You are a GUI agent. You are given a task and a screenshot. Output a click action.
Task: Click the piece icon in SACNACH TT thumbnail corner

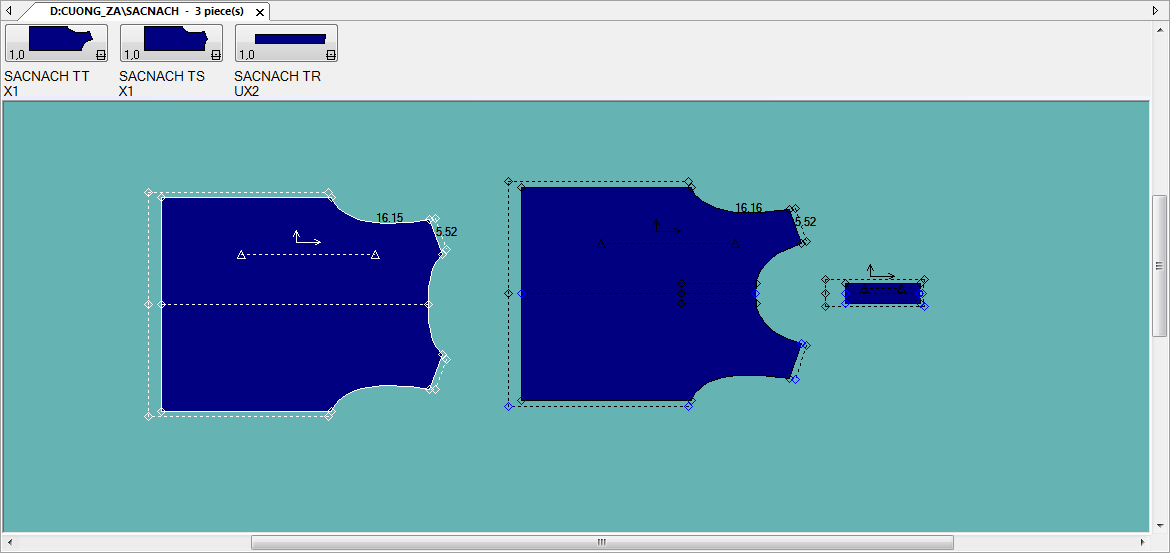101,56
